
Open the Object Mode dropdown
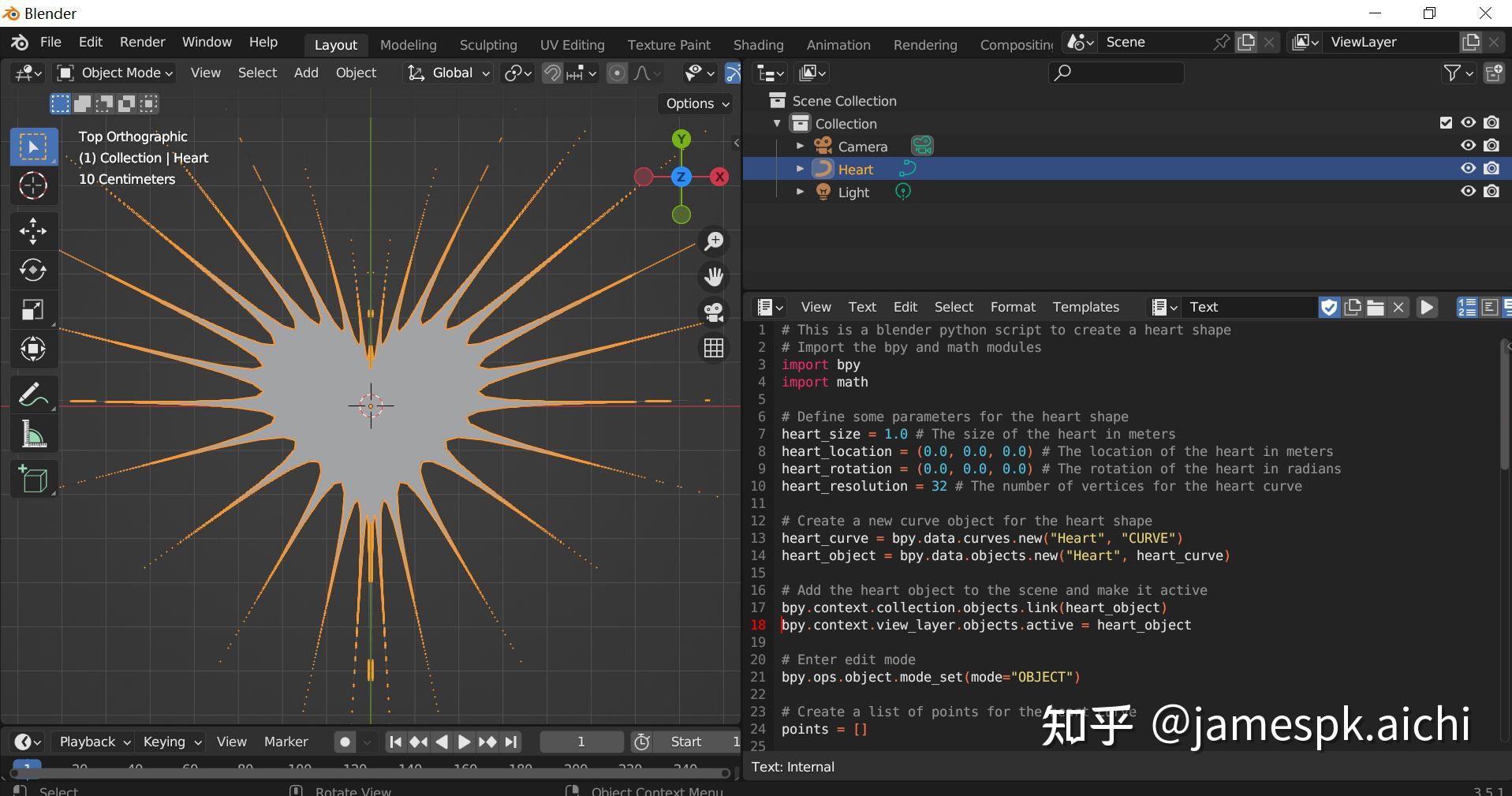point(116,73)
